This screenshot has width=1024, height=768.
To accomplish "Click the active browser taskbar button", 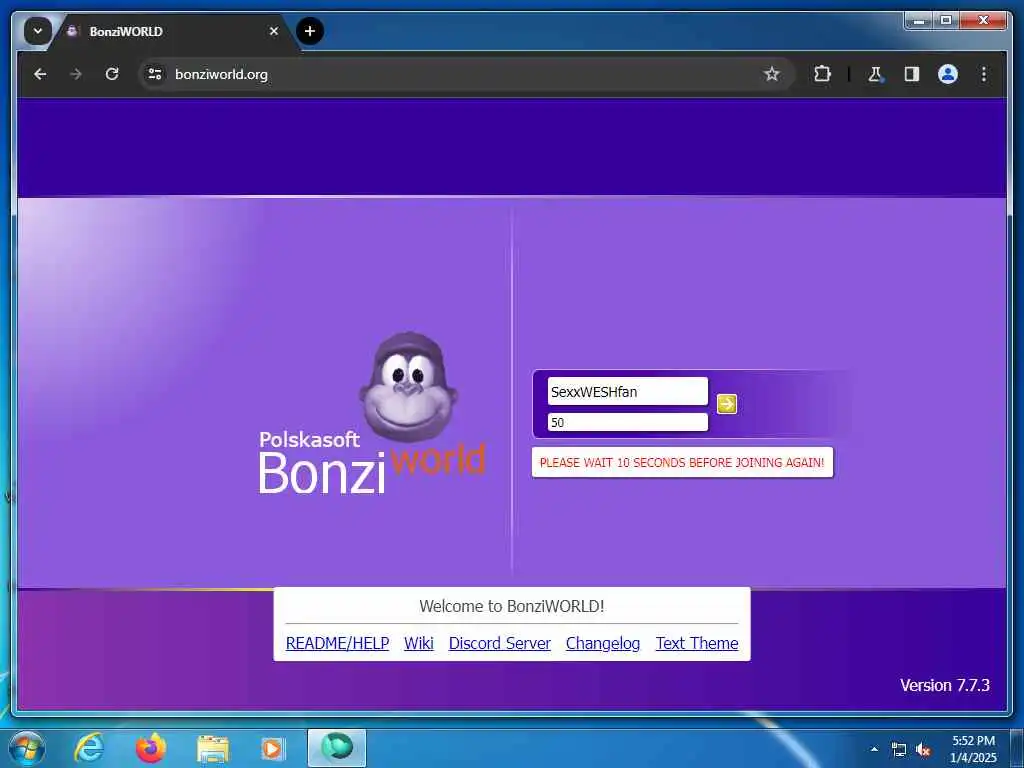I will pos(337,748).
